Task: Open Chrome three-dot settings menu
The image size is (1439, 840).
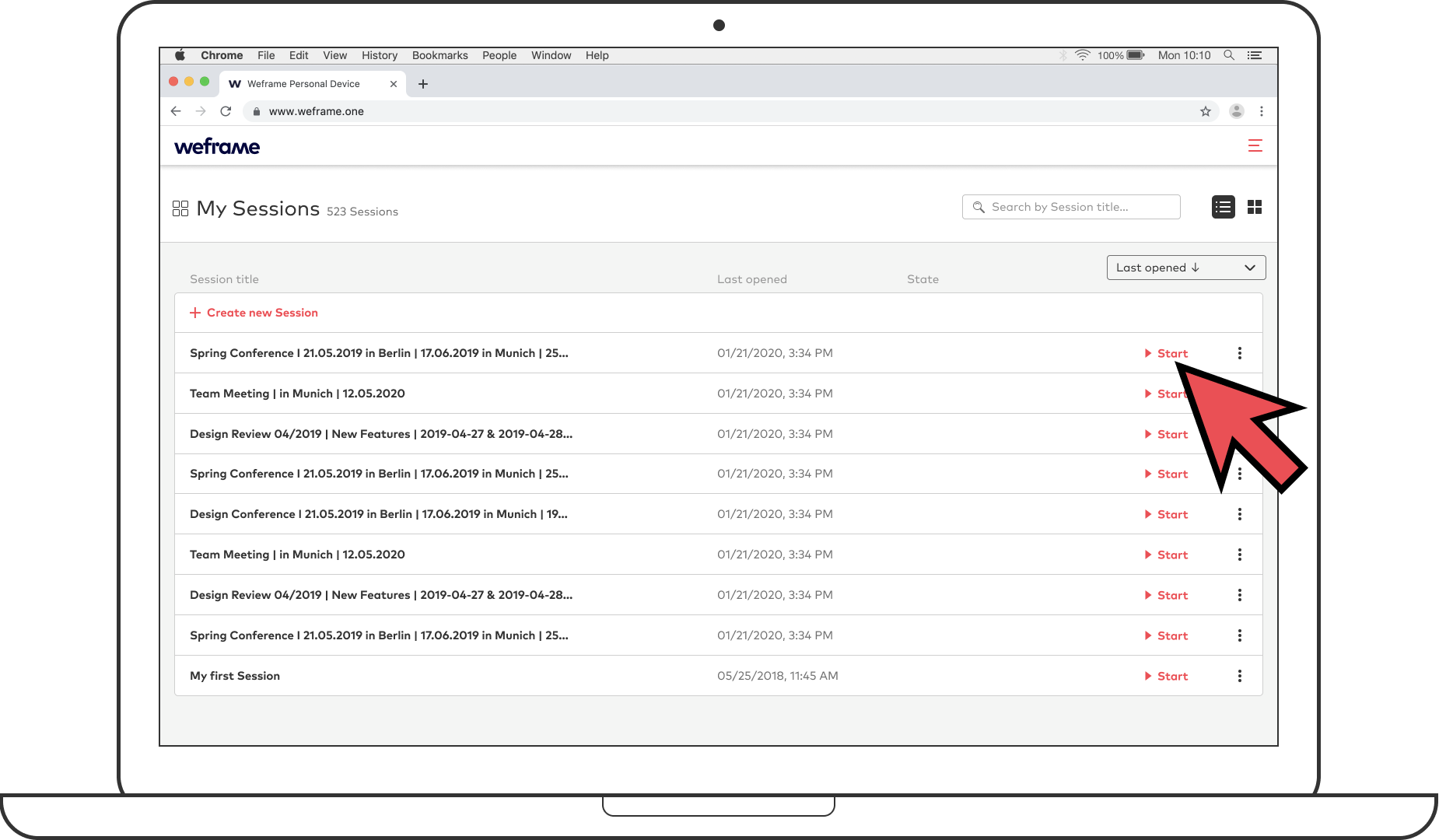Action: pos(1261,111)
